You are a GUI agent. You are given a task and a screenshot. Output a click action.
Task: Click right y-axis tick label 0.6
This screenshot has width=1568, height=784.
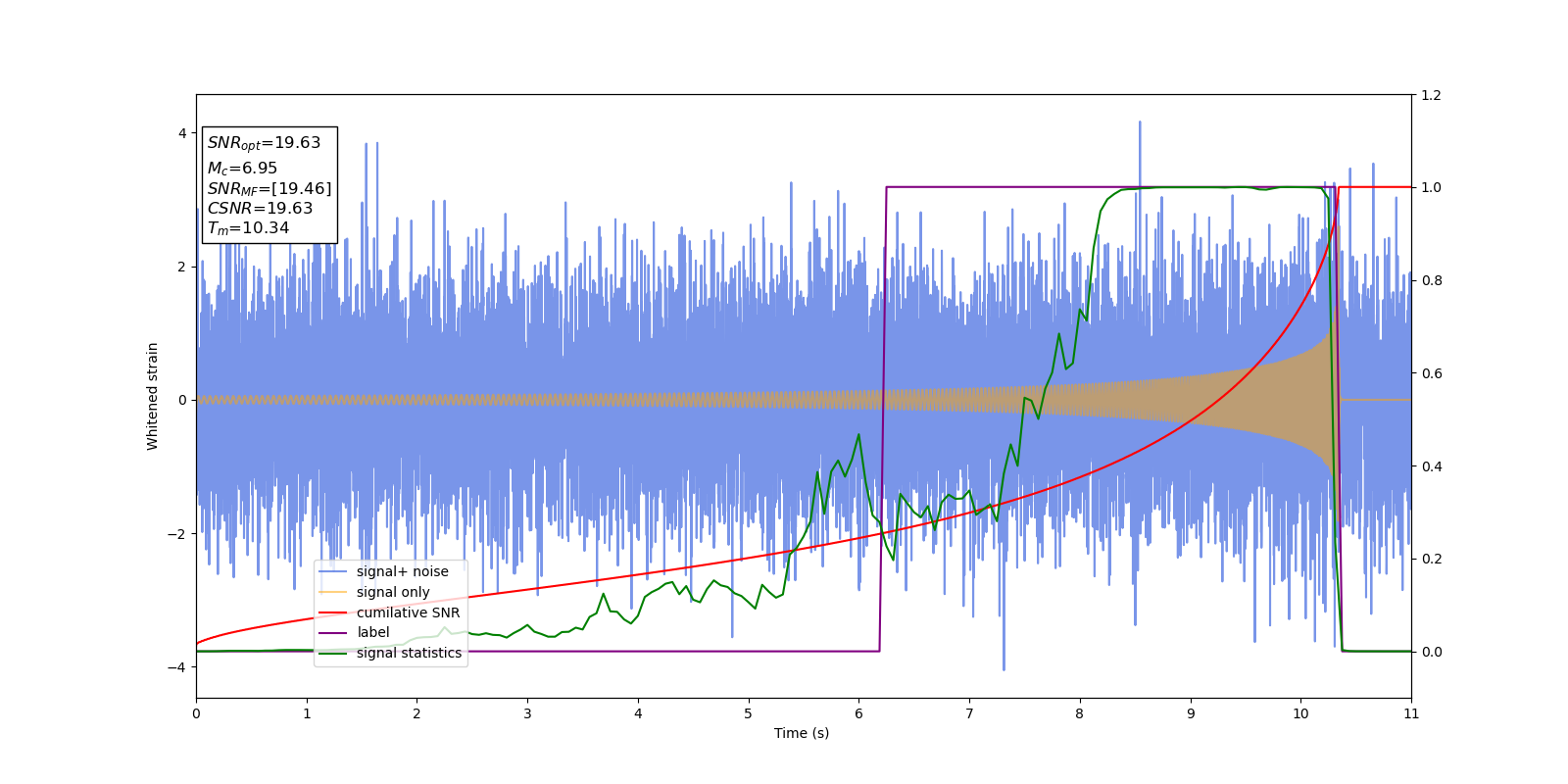point(1431,373)
